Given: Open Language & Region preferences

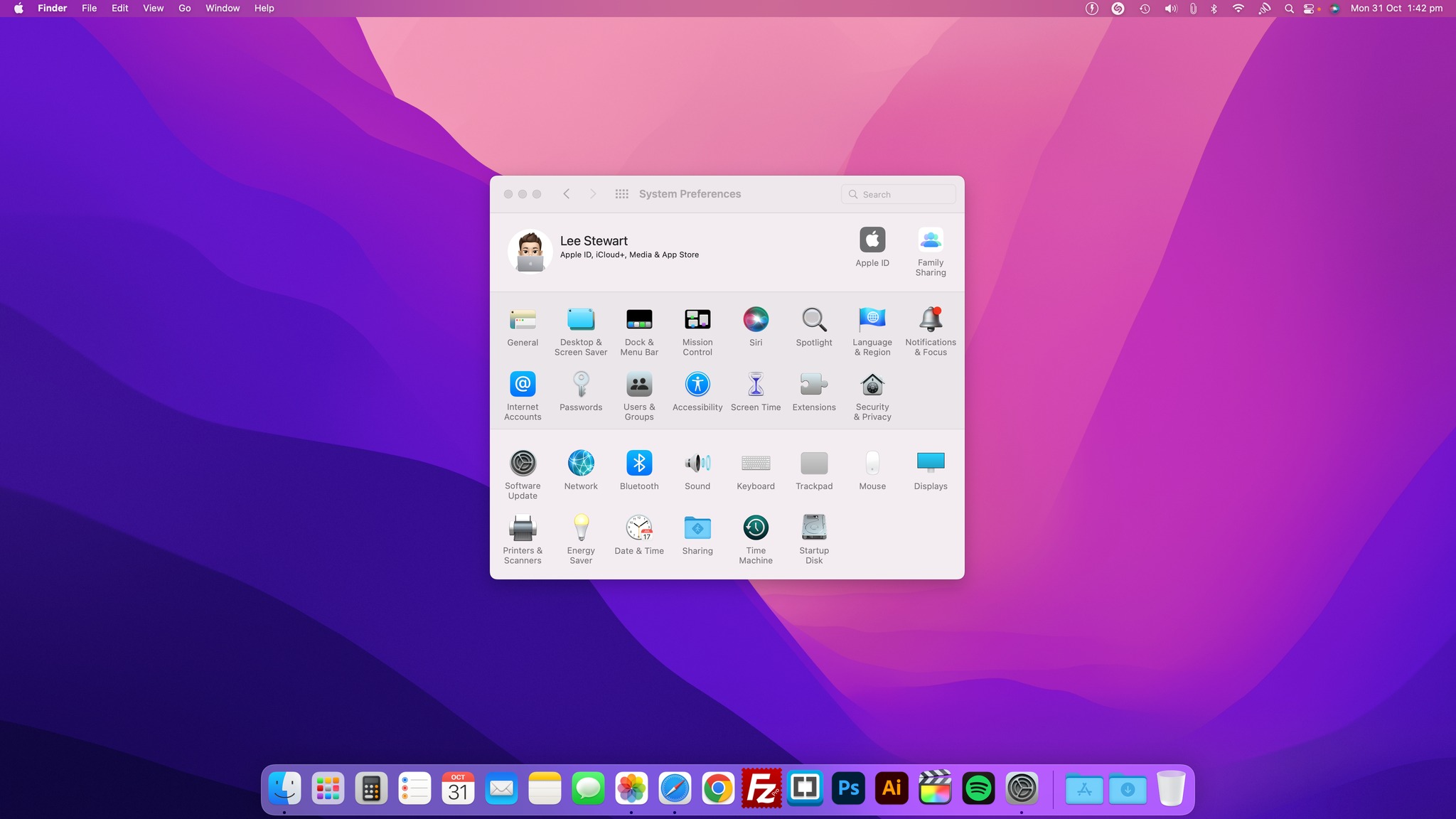Looking at the screenshot, I should tap(872, 331).
